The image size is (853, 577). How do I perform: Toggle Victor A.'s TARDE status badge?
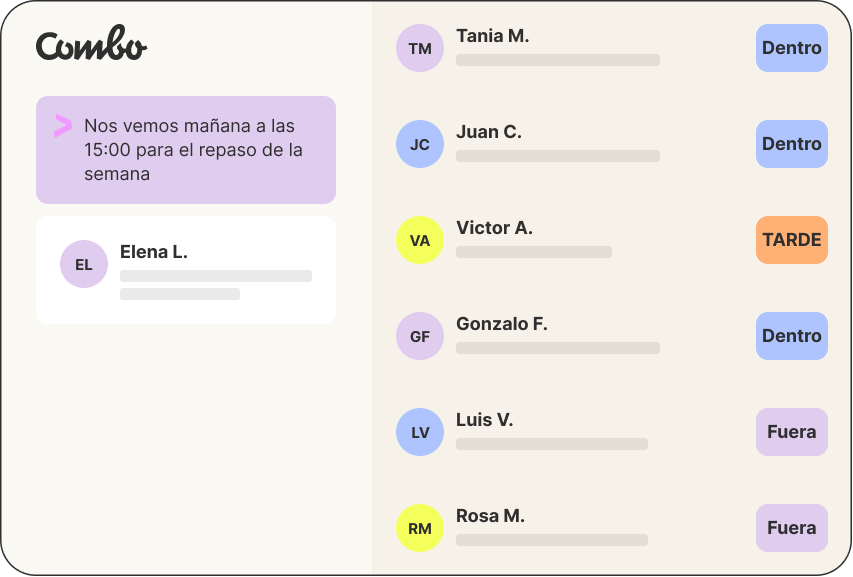[x=791, y=240]
